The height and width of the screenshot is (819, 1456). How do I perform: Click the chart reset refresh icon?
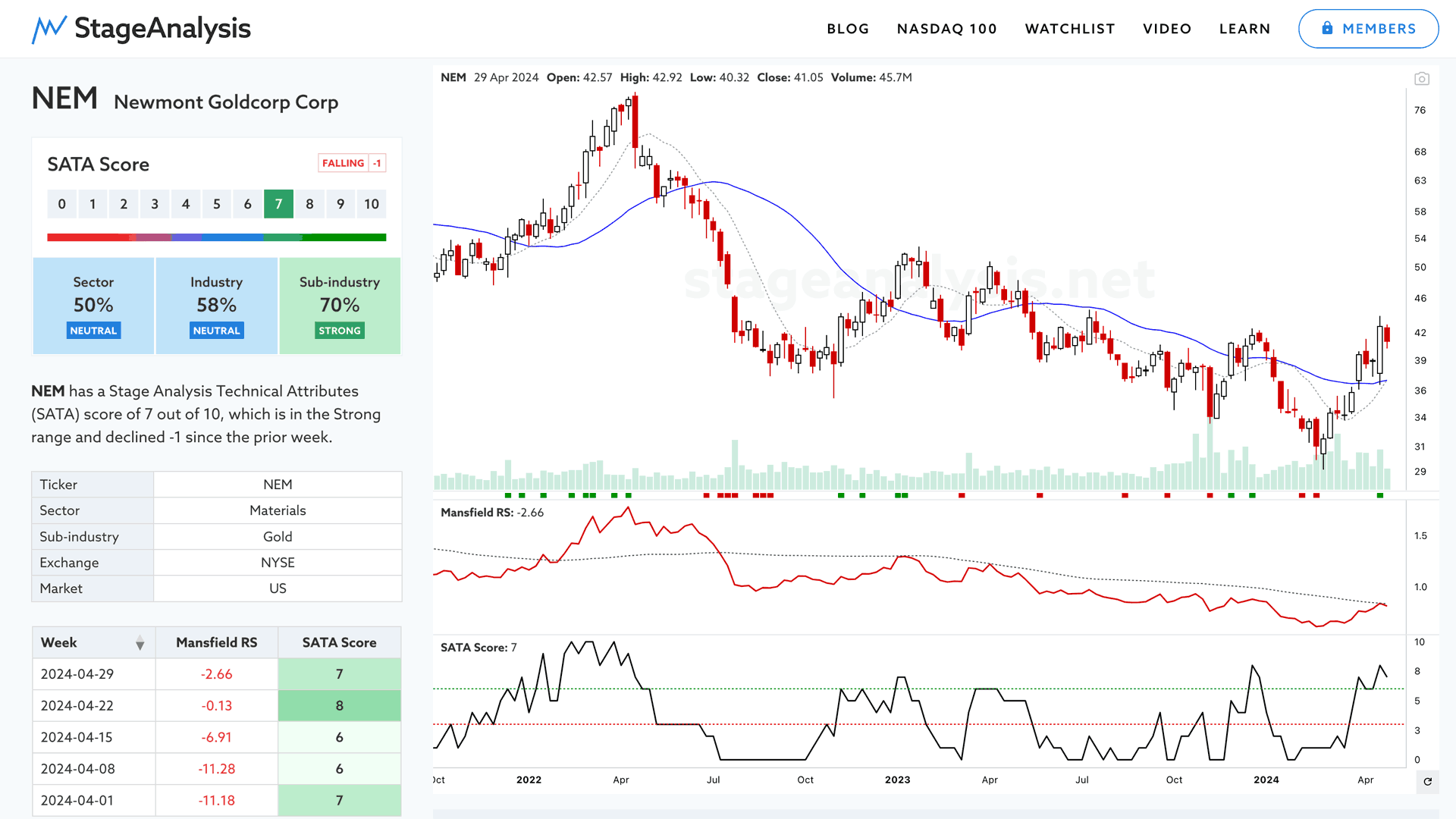click(x=1427, y=781)
